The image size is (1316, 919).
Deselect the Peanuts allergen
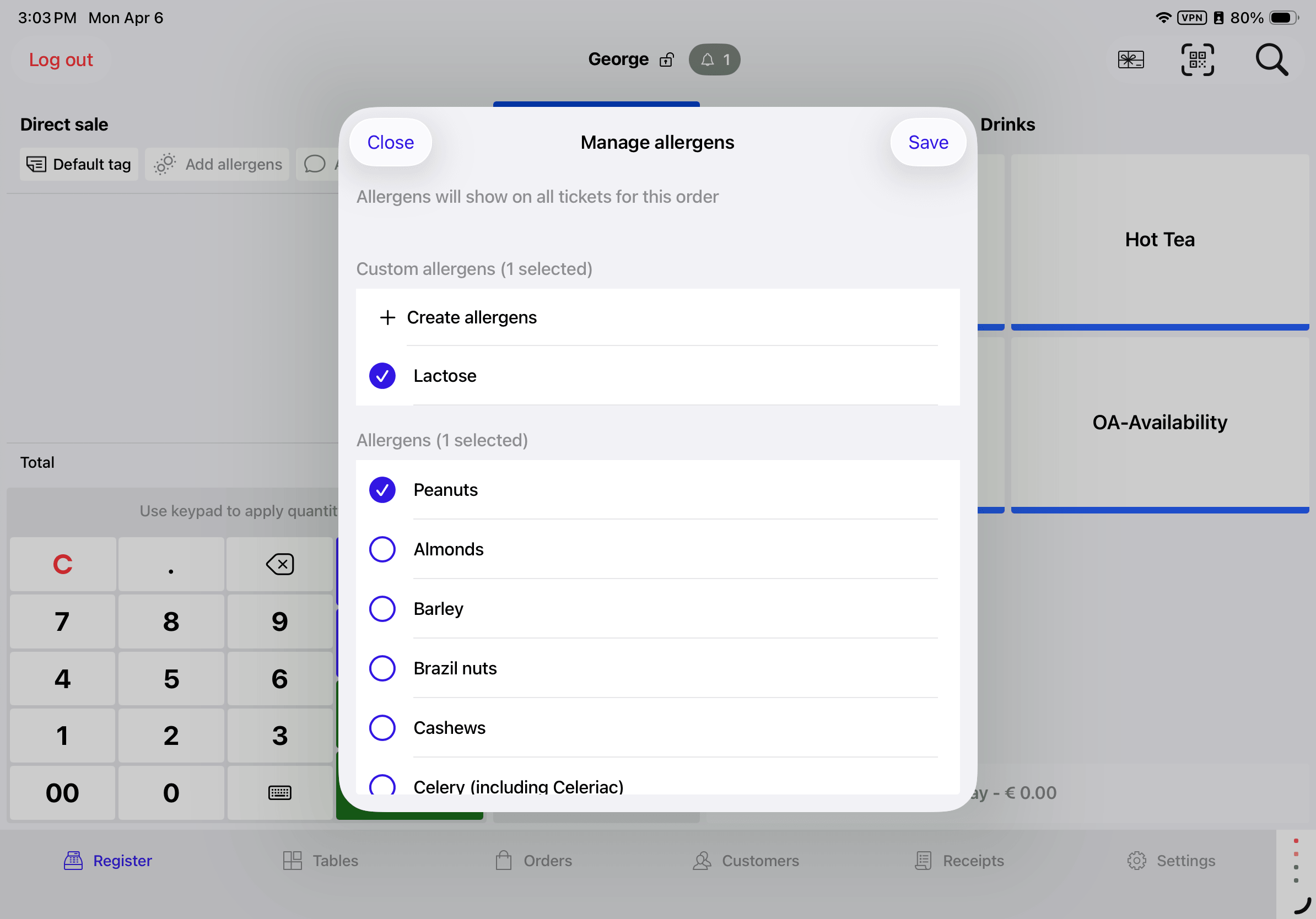382,490
